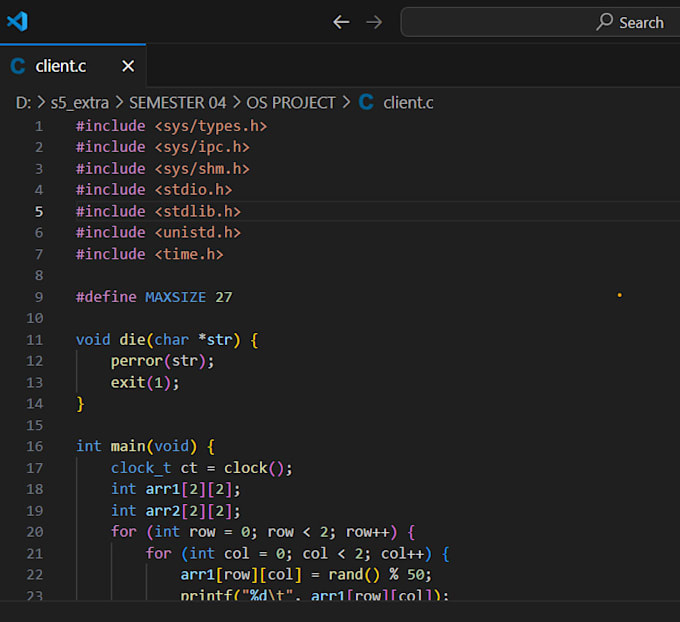Select the D: drive breadcrumb

tap(23, 102)
